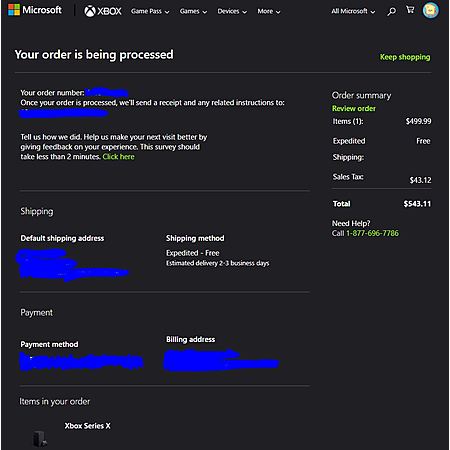Image resolution: width=450 pixels, height=450 pixels.
Task: Expand the Devices menu
Action: pyautogui.click(x=232, y=11)
